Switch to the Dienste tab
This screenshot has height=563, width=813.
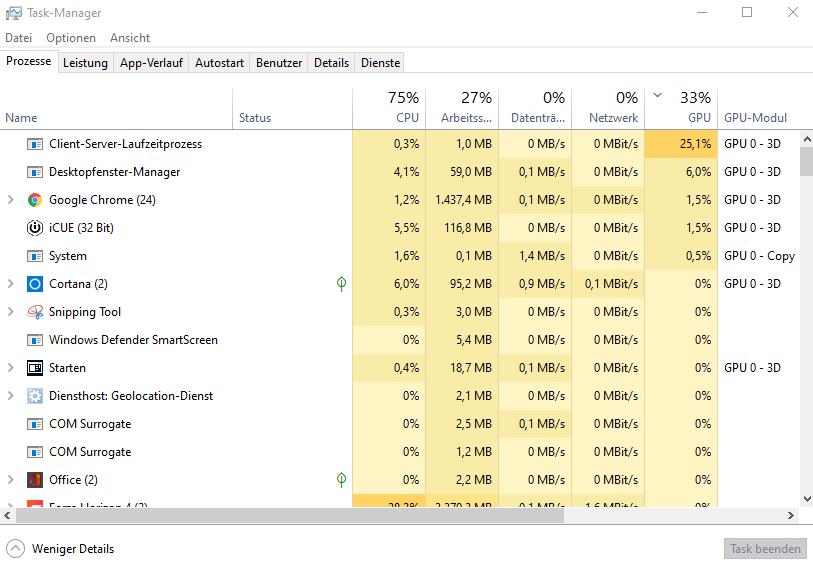[x=381, y=63]
